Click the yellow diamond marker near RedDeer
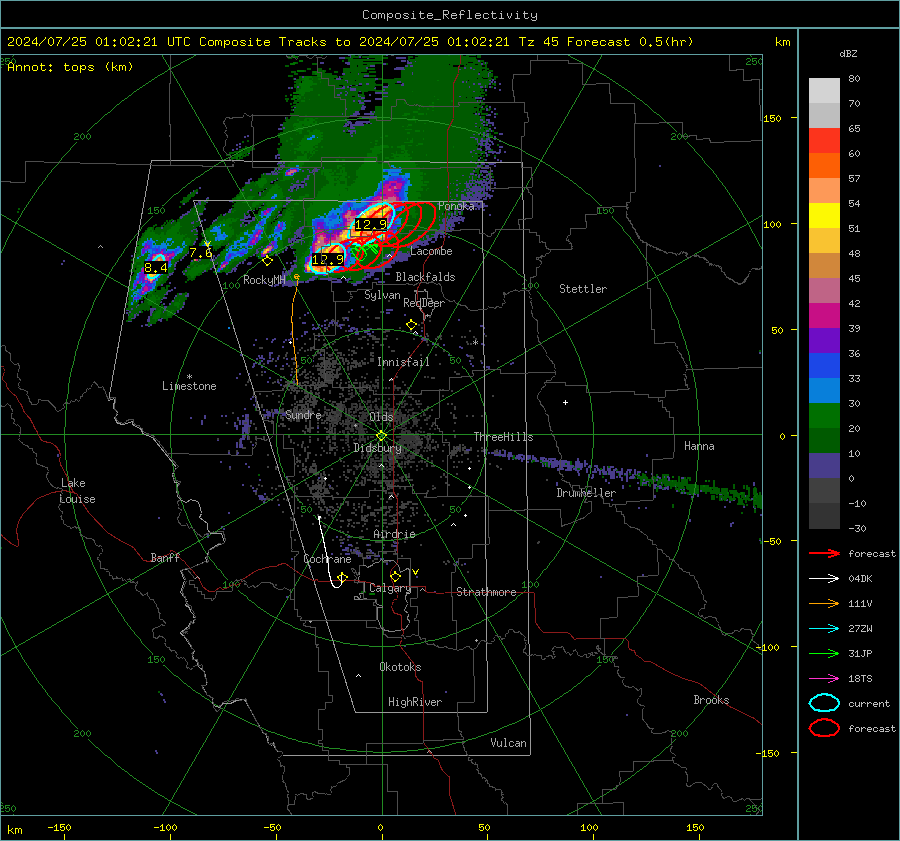This screenshot has height=841, width=900. (x=411, y=325)
